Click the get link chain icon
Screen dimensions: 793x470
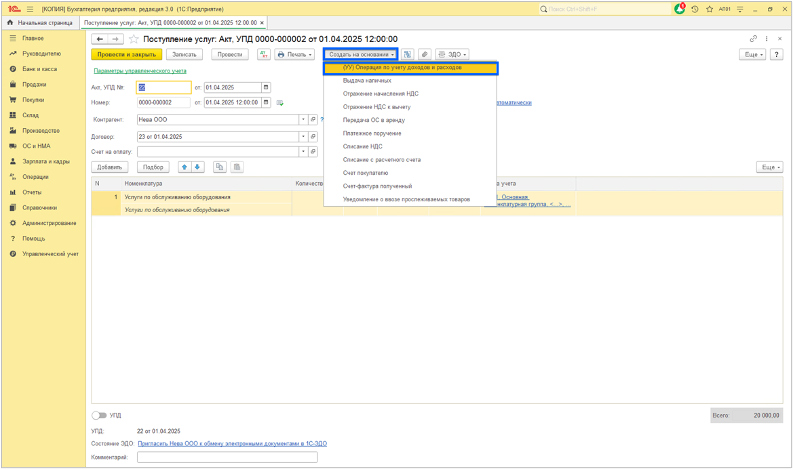tap(753, 39)
